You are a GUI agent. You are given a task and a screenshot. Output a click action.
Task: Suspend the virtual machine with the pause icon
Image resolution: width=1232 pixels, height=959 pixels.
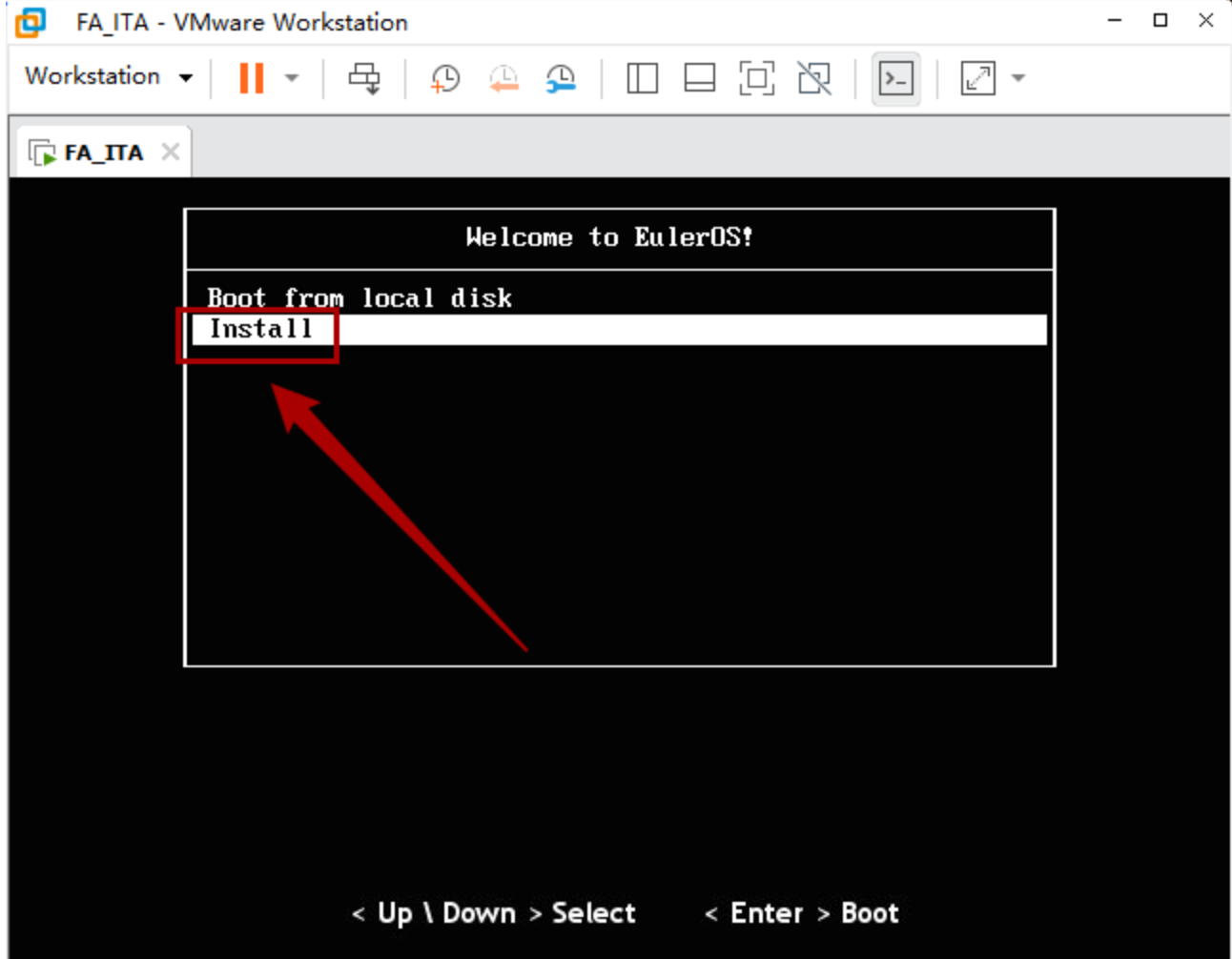[x=252, y=78]
